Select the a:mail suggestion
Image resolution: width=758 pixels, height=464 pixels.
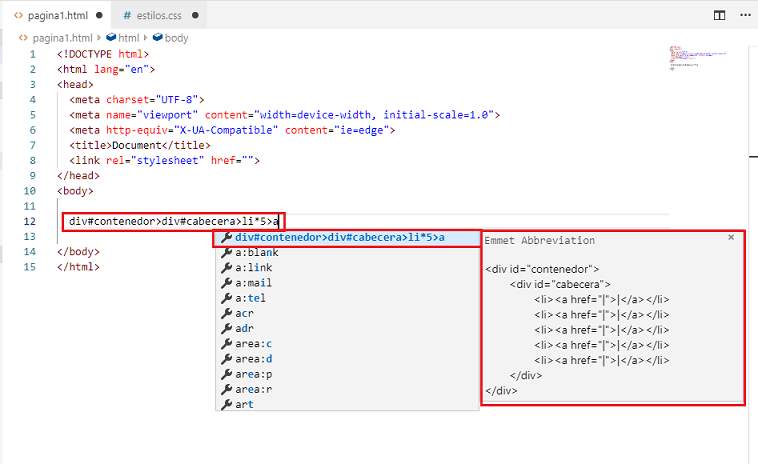coord(347,283)
